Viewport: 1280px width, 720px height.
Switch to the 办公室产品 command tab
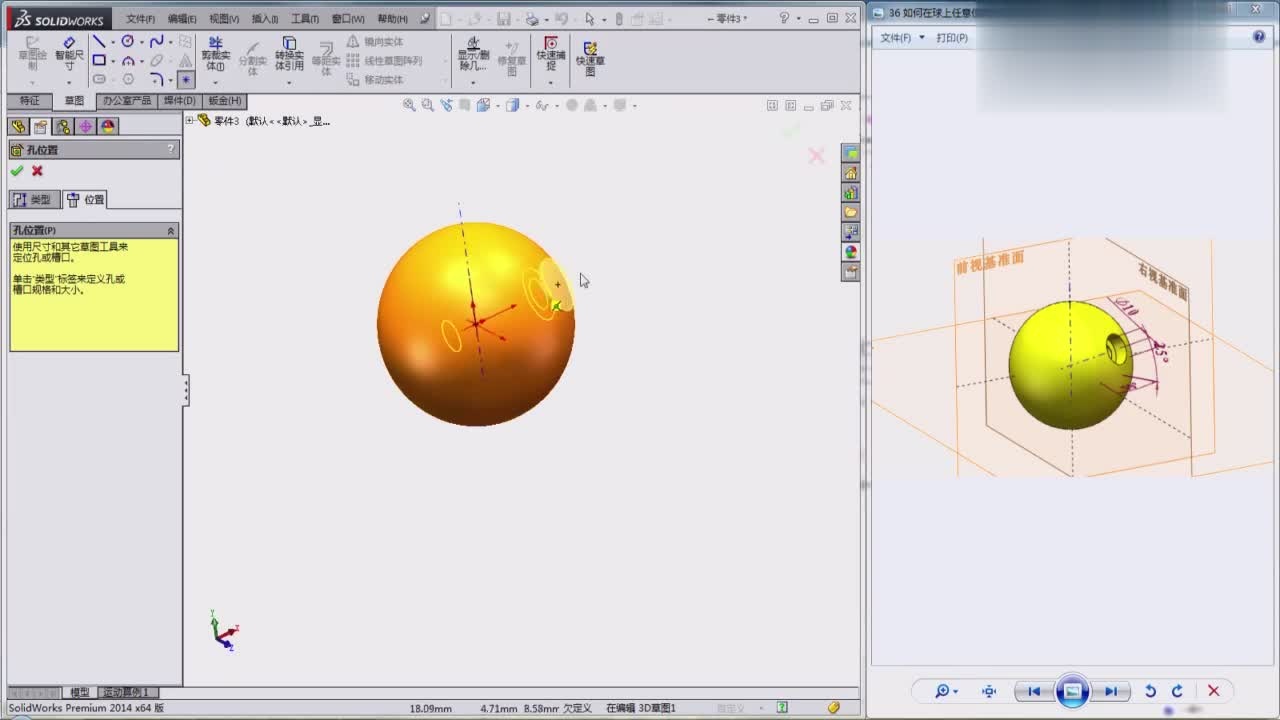pos(127,101)
